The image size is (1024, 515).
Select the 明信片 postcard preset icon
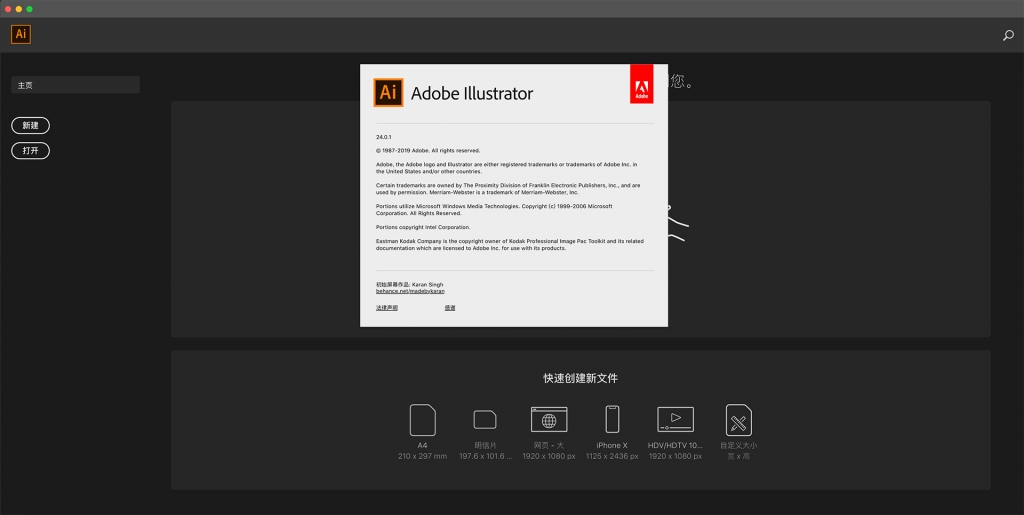[485, 420]
